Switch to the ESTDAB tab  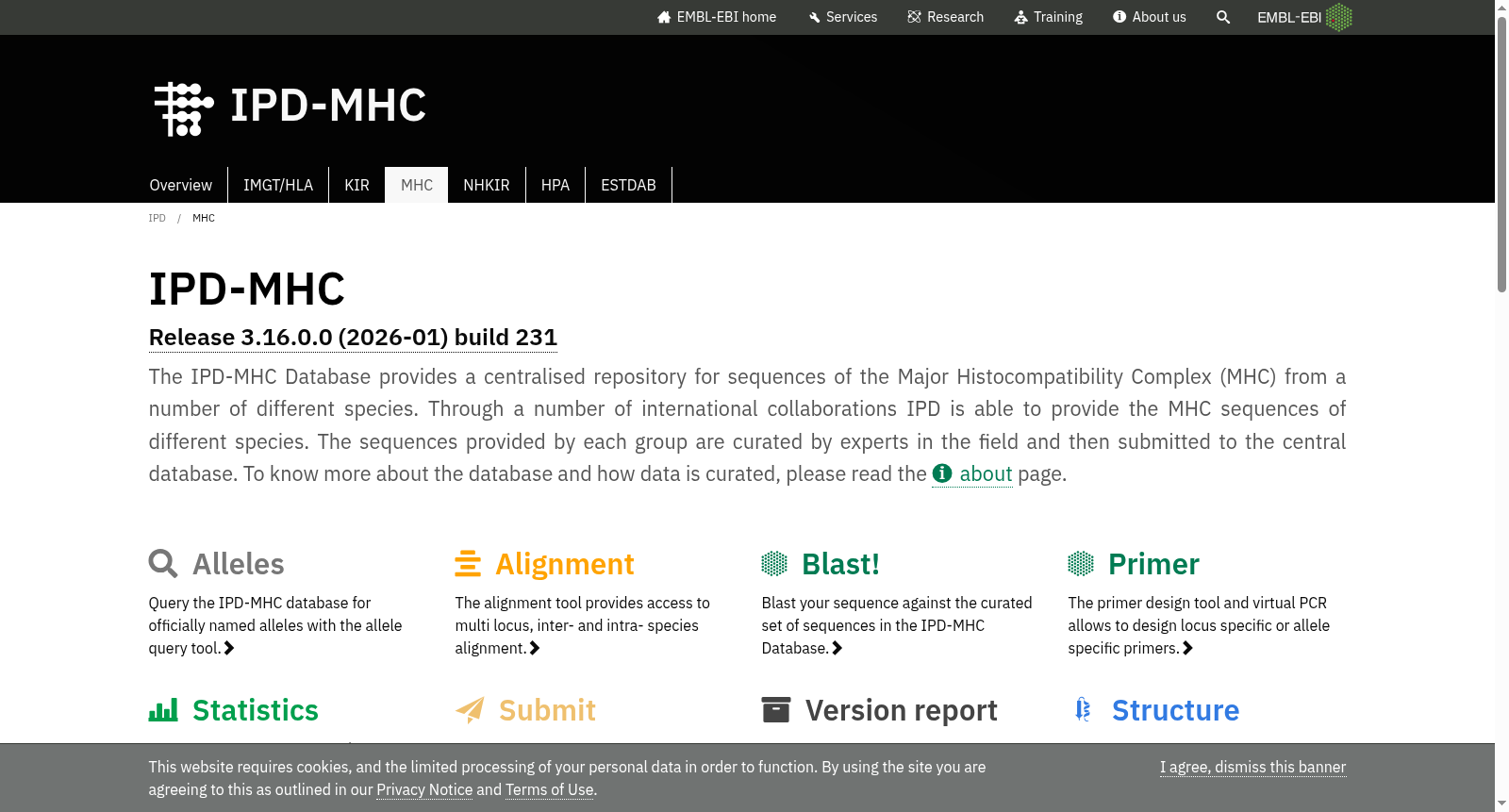click(628, 185)
